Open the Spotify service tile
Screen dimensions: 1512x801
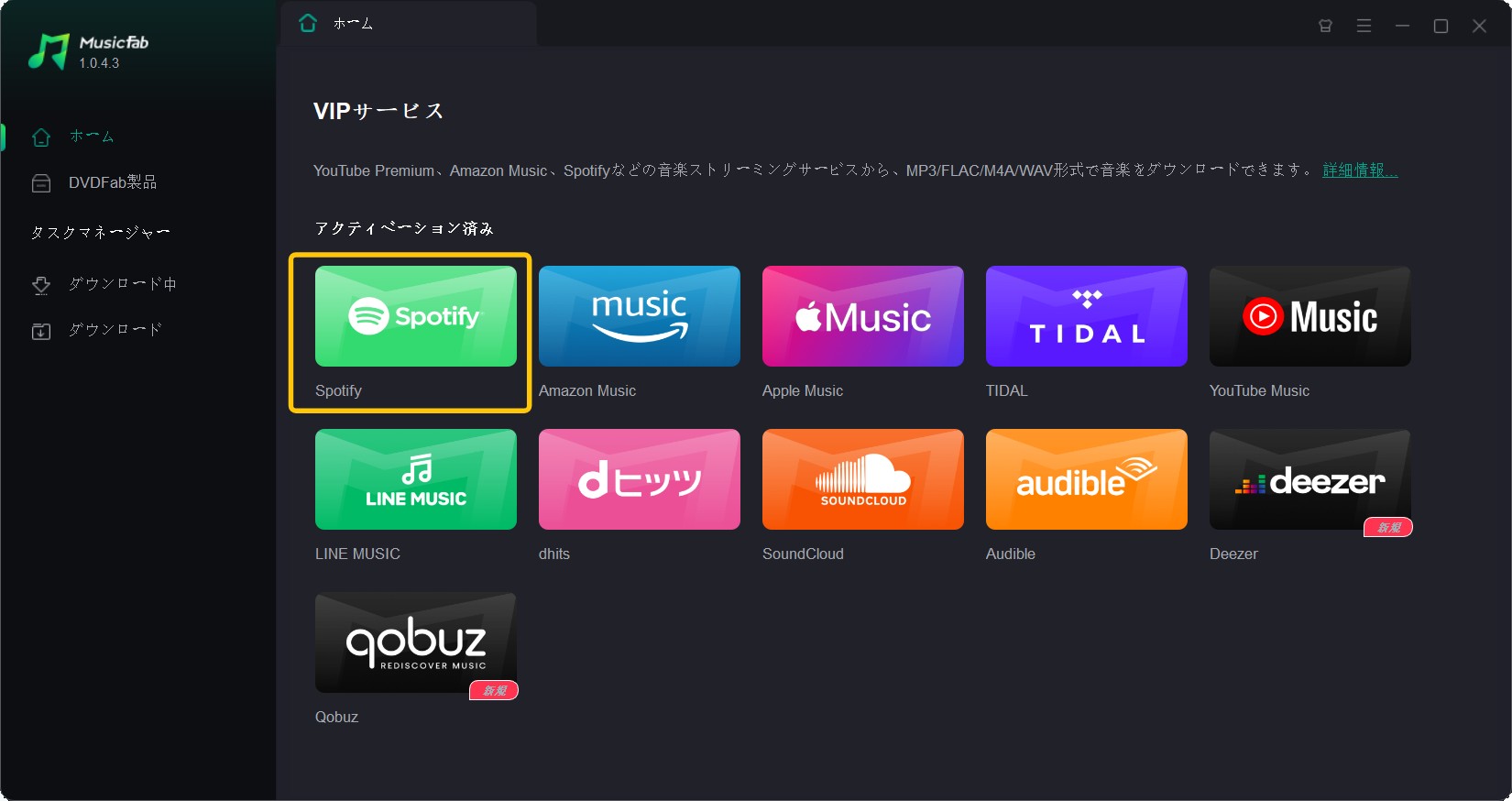click(416, 316)
